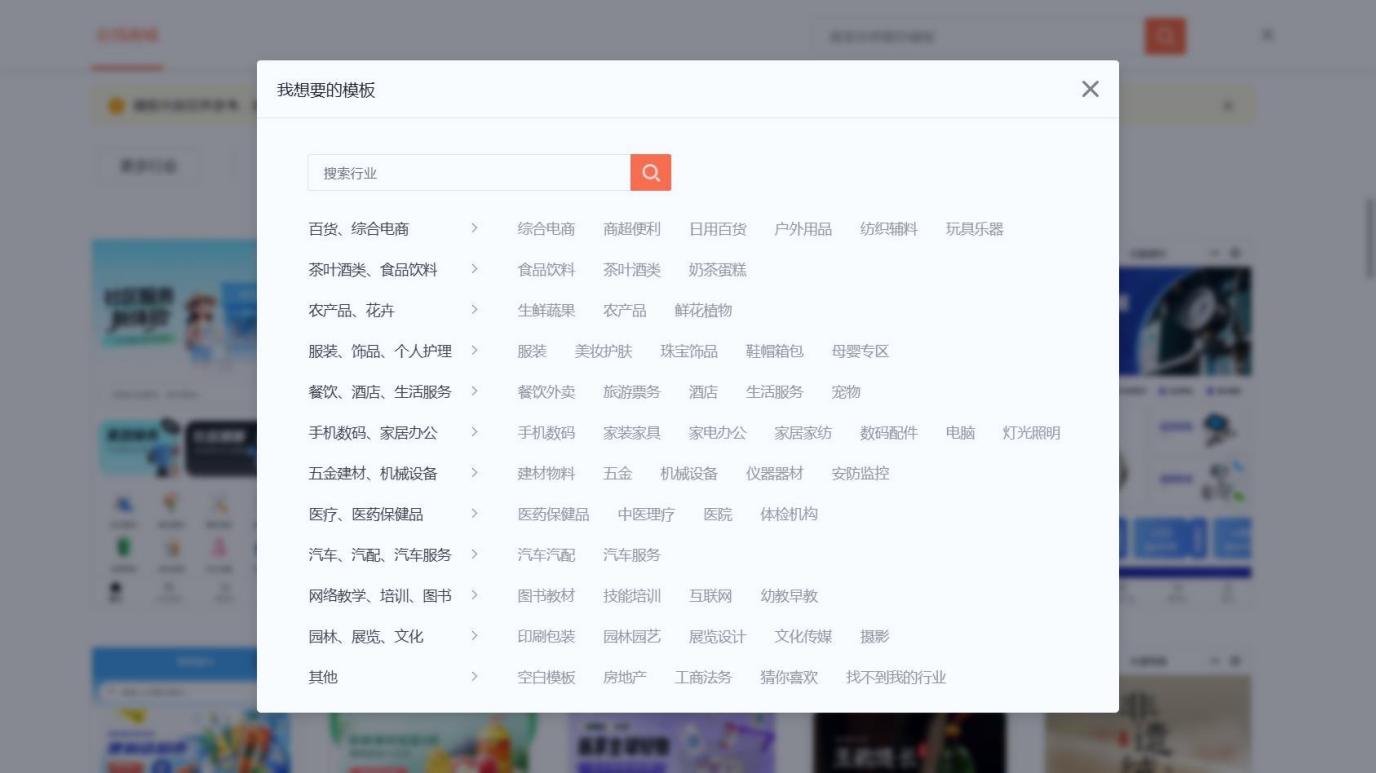Close the 我想要的模板 dialog
1376x773 pixels.
[1089, 89]
